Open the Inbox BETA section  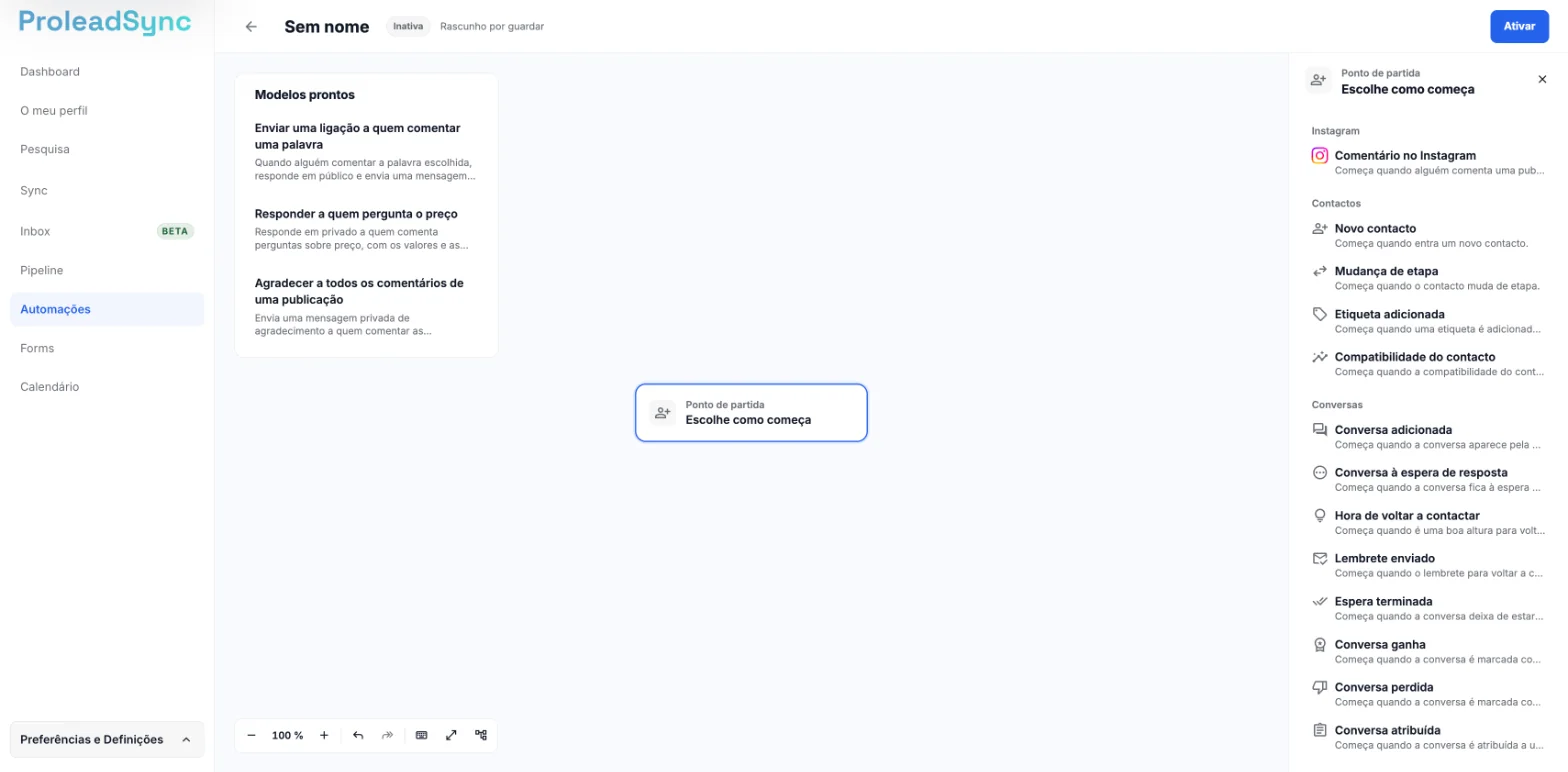[107, 231]
